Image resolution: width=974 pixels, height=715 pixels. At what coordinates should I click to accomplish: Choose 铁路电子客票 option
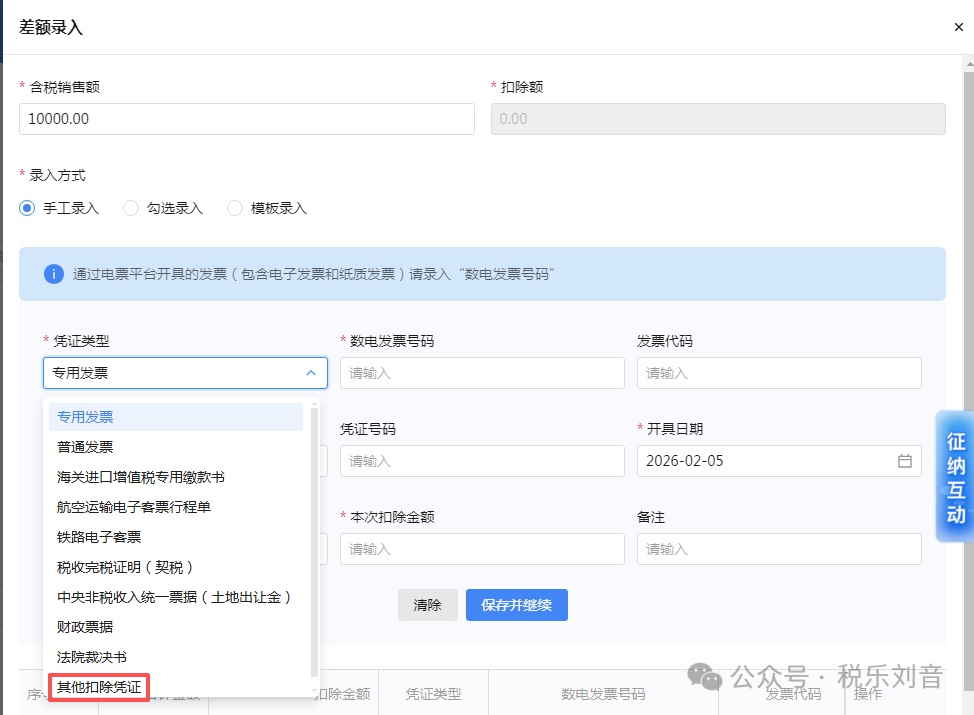[x=176, y=537]
